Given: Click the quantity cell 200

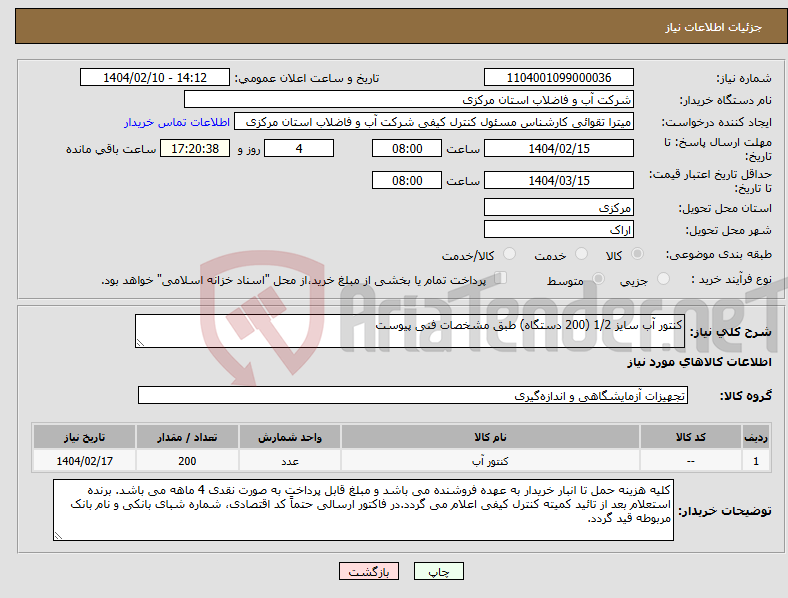Looking at the screenshot, I should coord(187,461).
